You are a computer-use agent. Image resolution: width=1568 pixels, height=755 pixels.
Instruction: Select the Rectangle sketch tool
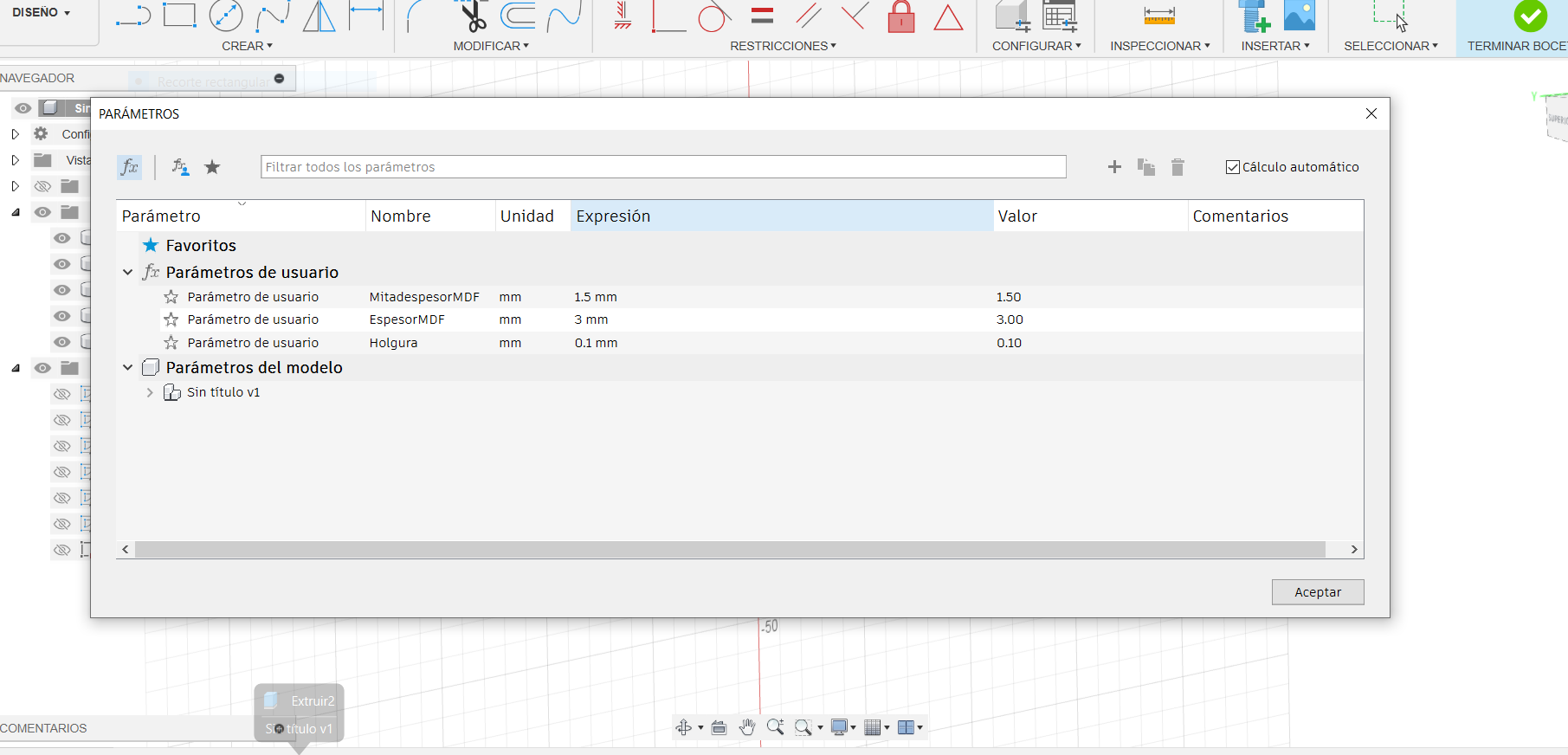179,15
